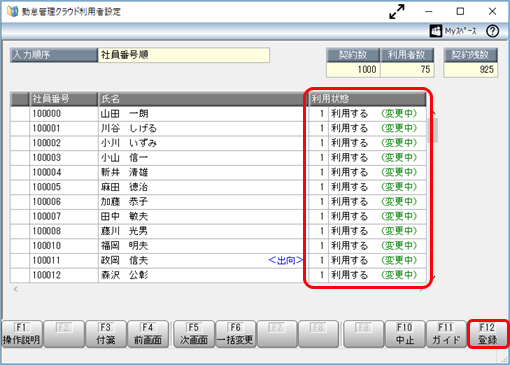Viewport: 510px width, 365px height.
Task: Click usage status cell for 田中 敏夫
Action: click(368, 216)
